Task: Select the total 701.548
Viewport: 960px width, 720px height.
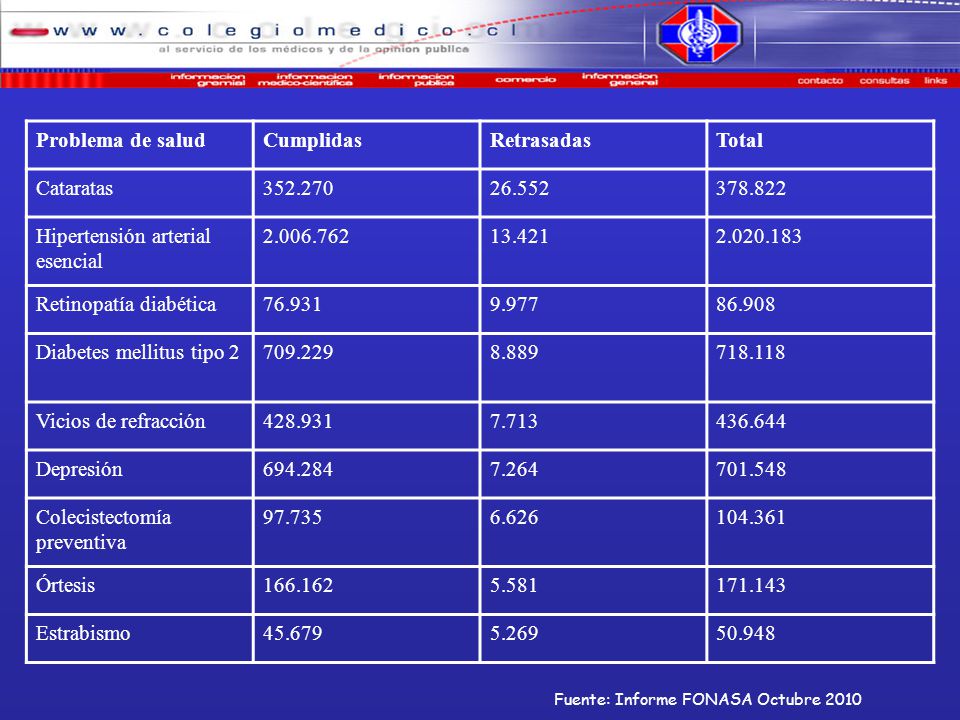Action: tap(751, 469)
